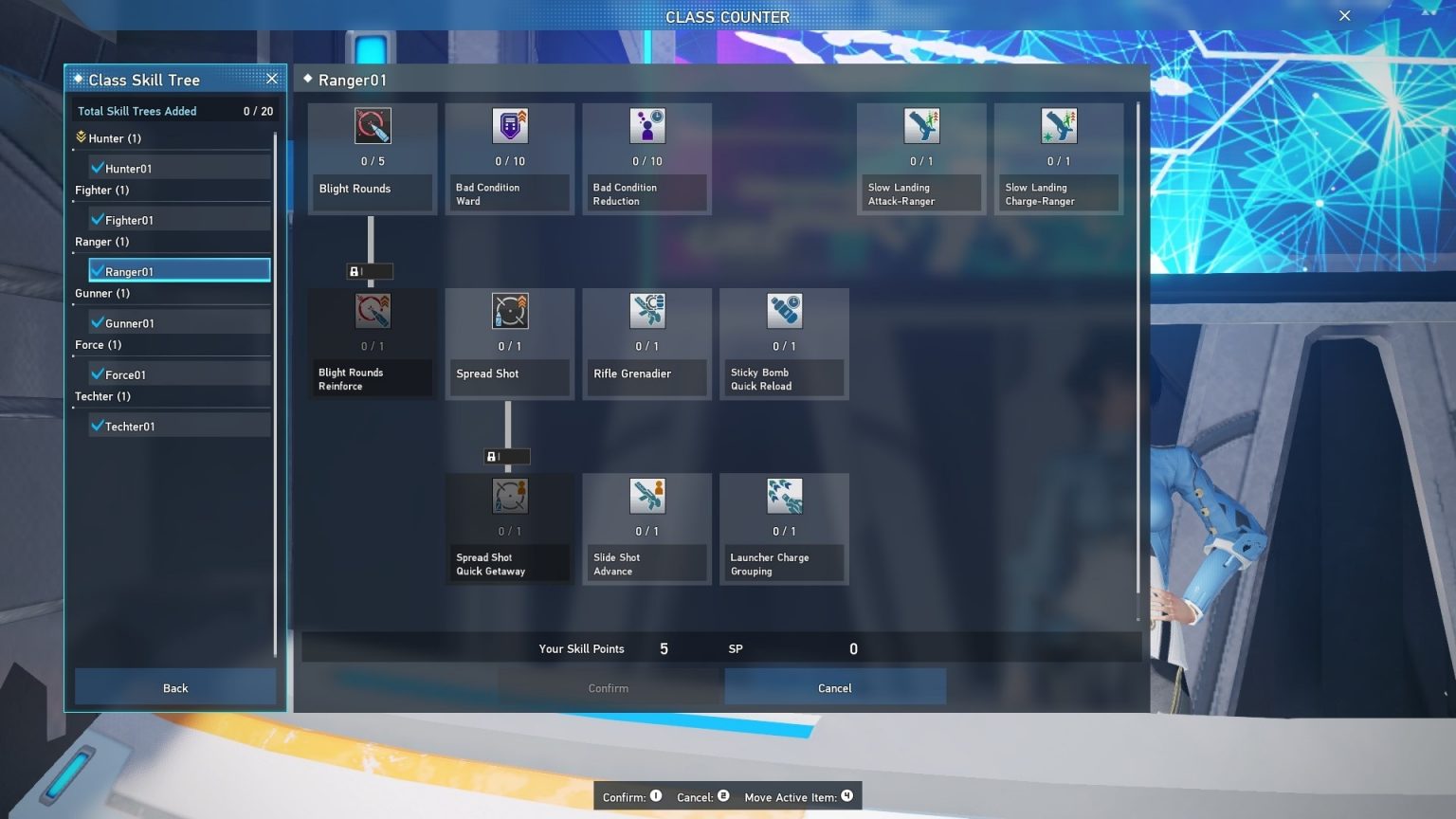Screen dimensions: 1456x819
Task: Click the Bad Condition Ward skill icon
Action: click(510, 126)
